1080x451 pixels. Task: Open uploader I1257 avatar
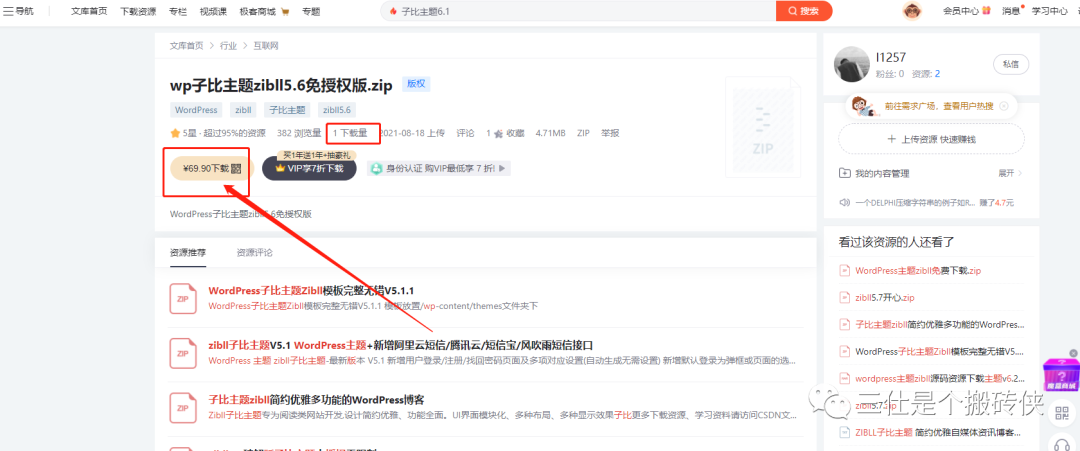[851, 64]
